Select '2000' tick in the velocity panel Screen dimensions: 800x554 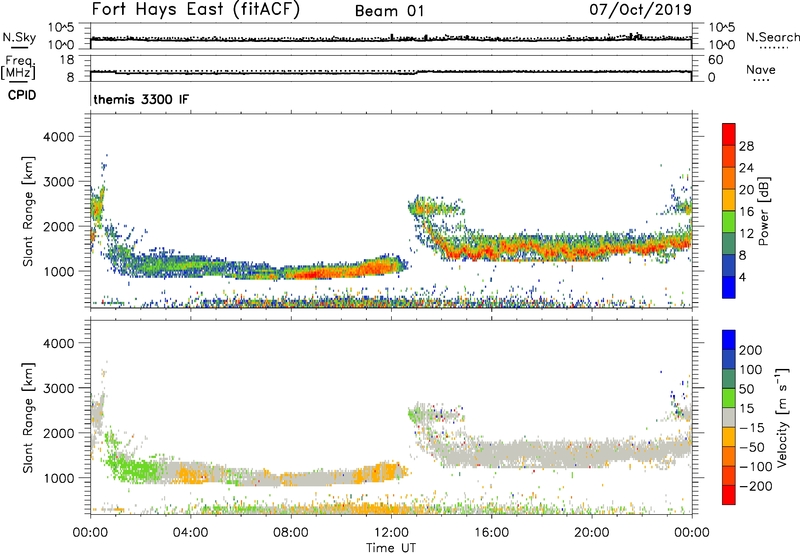tap(59, 433)
